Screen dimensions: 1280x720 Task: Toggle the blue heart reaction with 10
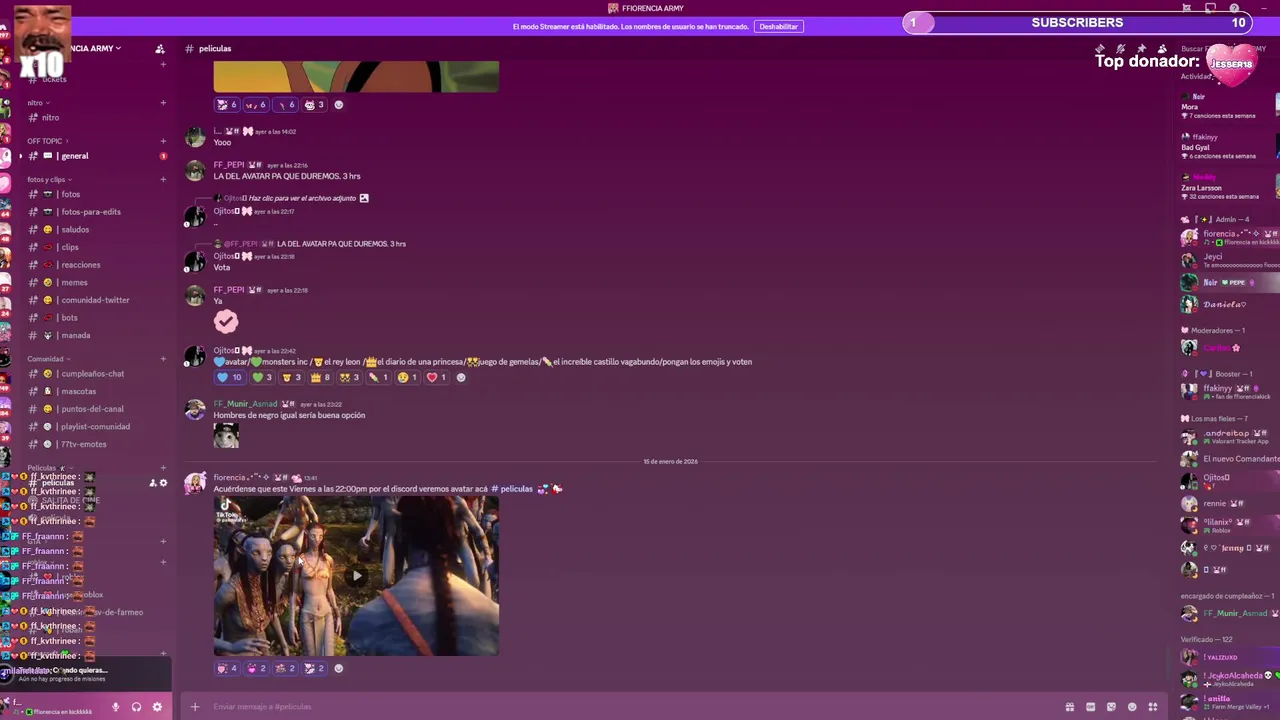pos(229,378)
